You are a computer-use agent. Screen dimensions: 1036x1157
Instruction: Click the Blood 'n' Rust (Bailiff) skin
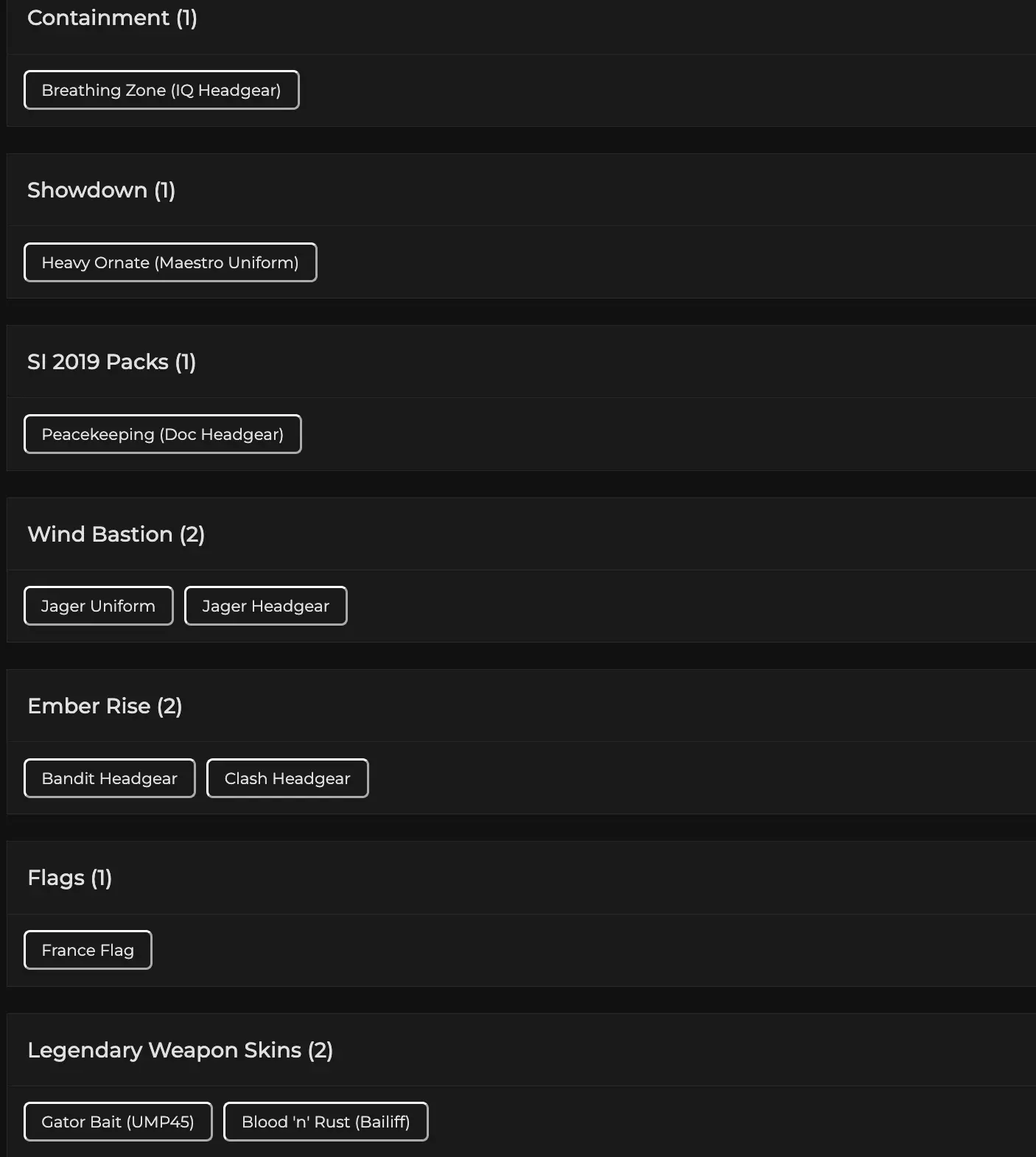coord(326,1122)
